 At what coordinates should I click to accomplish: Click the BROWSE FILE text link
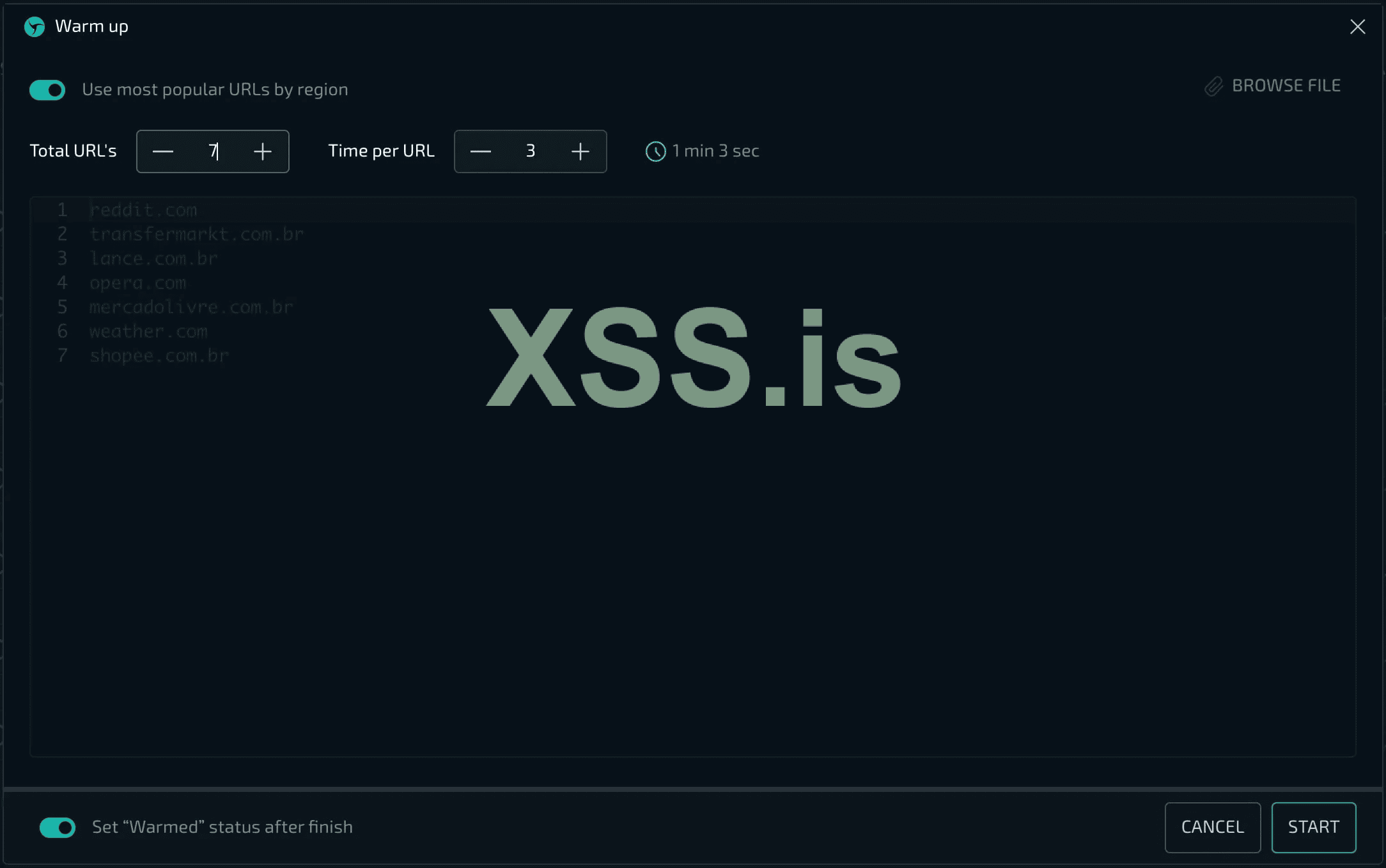coord(1286,86)
